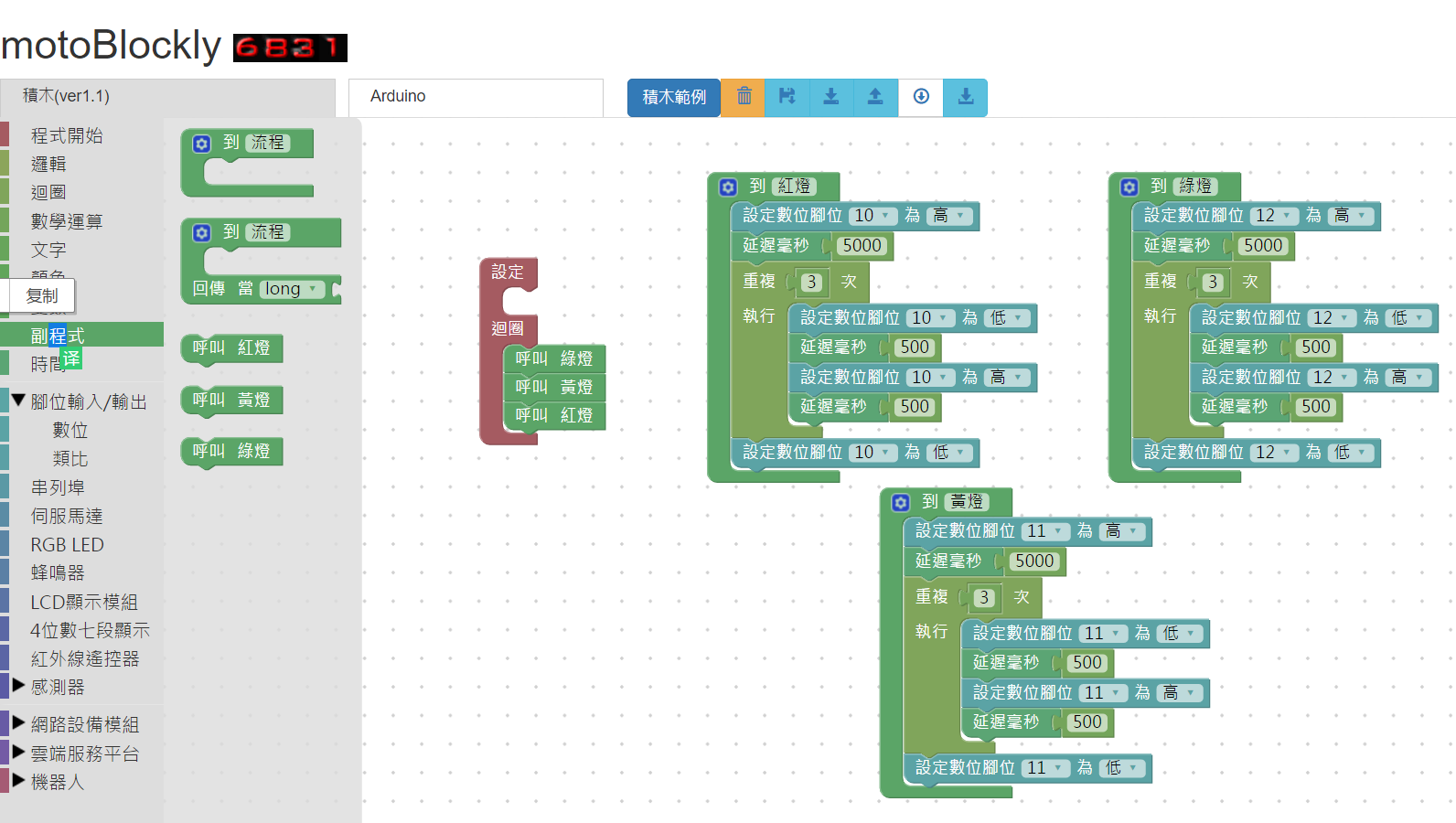The image size is (1456, 823).
Task: Select the RGB LED category
Action: click(68, 545)
